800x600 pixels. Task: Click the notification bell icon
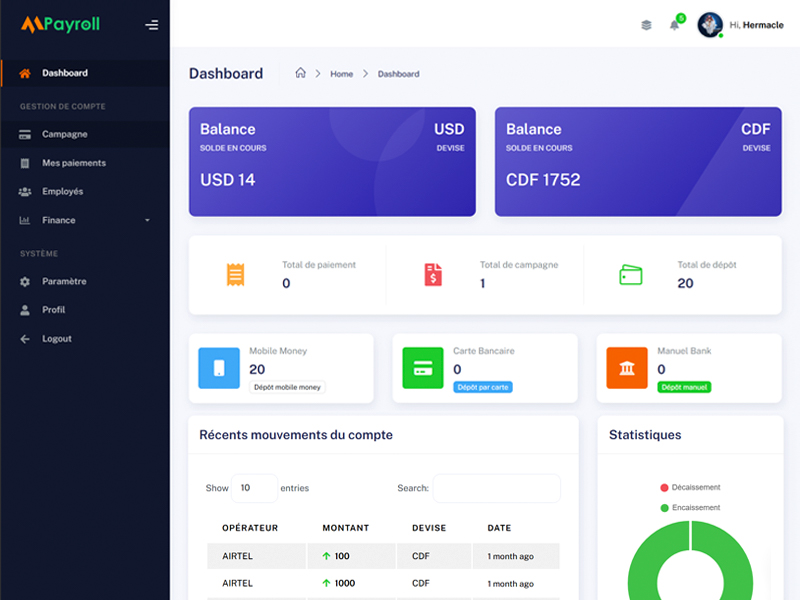674,25
